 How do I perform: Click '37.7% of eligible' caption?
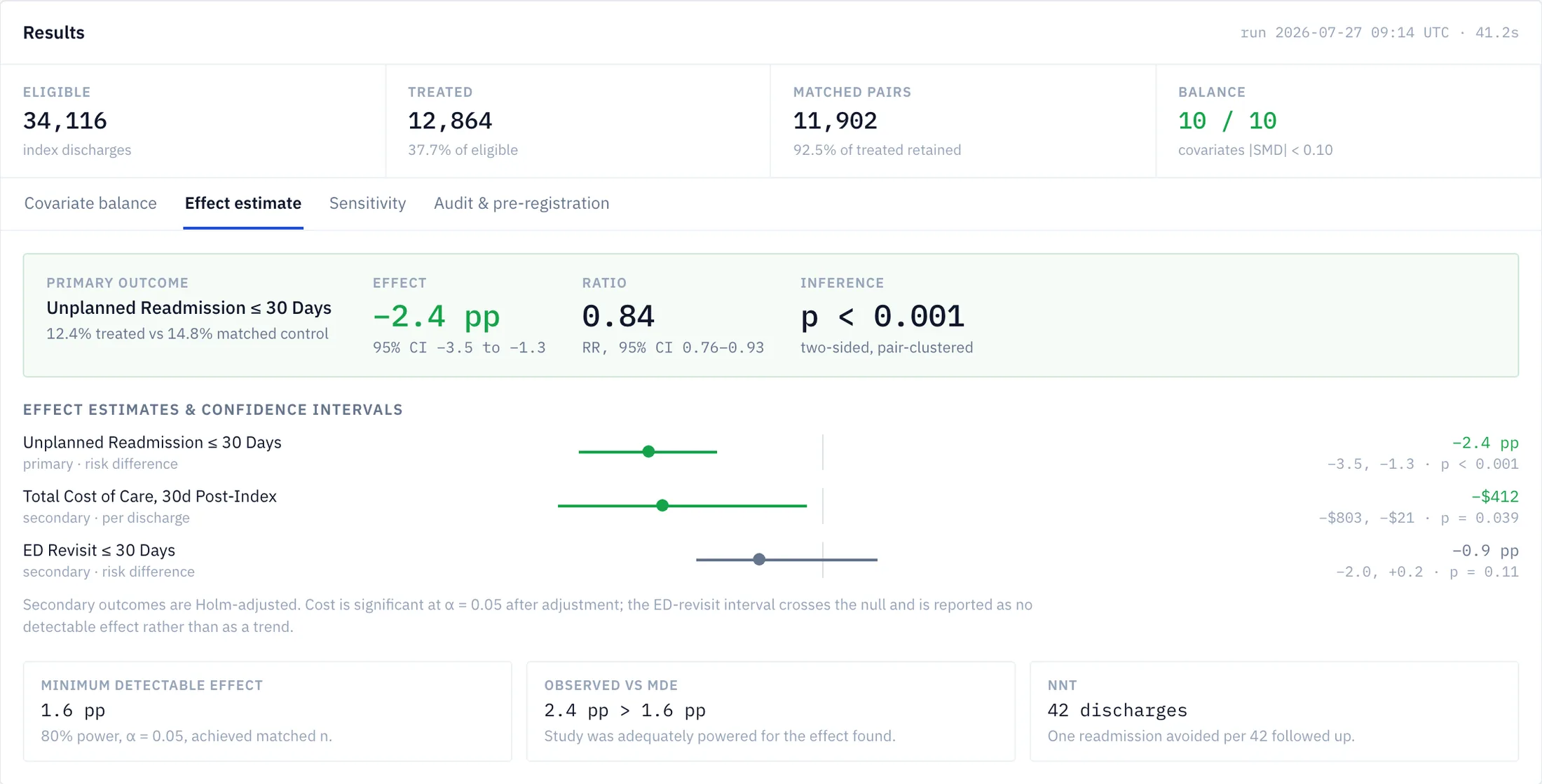(463, 150)
